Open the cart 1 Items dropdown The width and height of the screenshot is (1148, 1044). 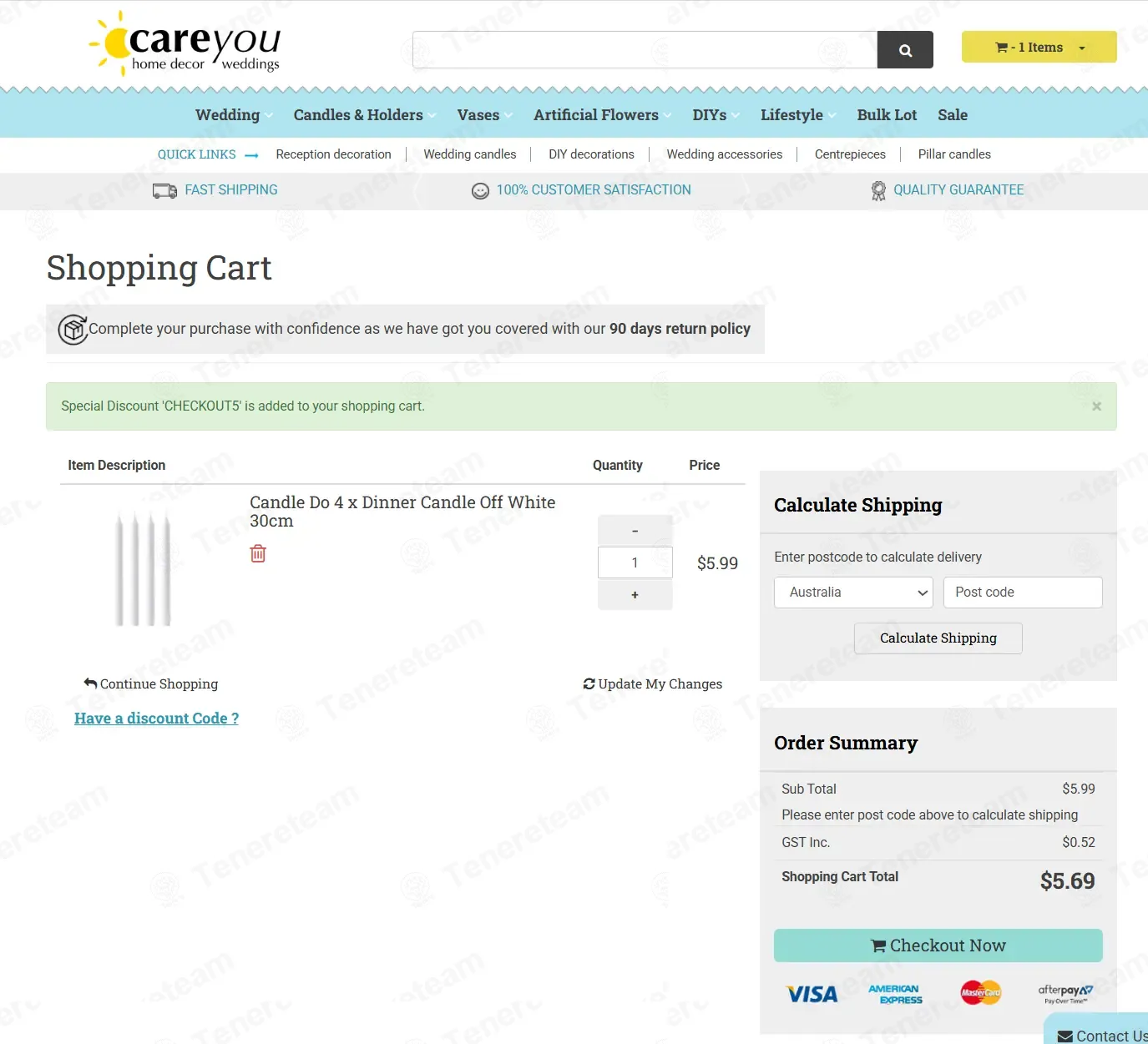1039,48
